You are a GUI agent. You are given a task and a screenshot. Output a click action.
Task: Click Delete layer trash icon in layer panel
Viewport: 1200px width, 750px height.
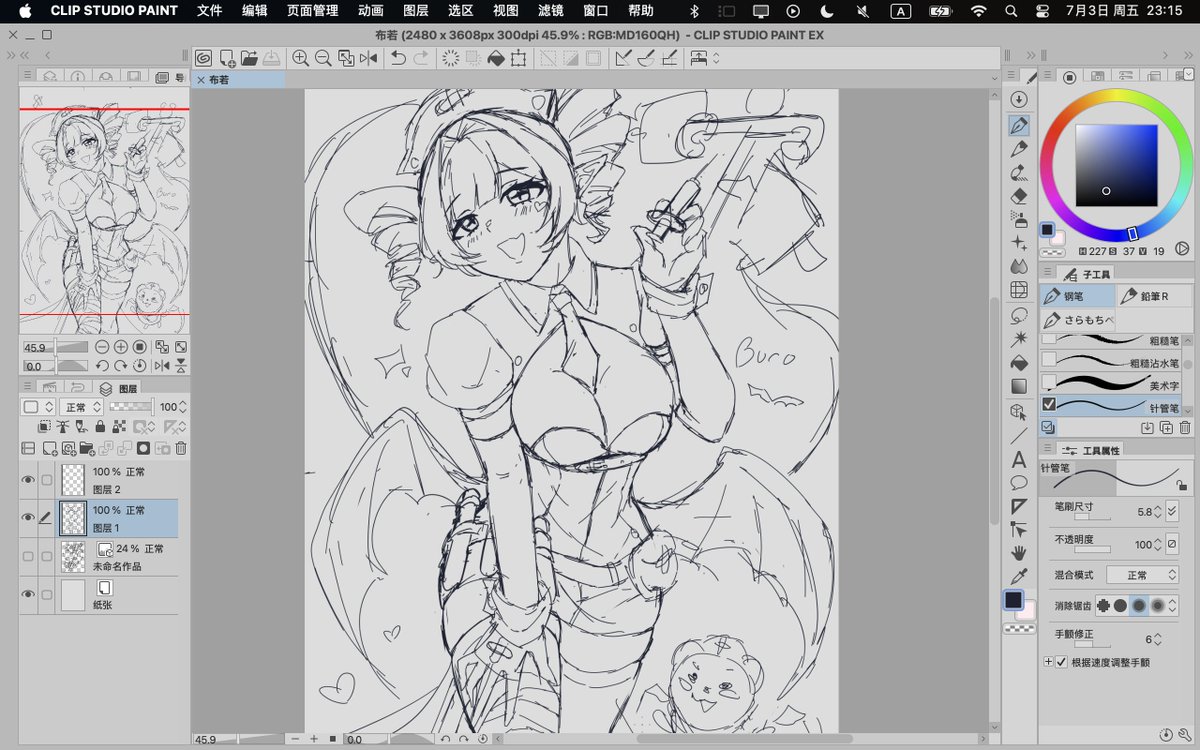pos(181,449)
